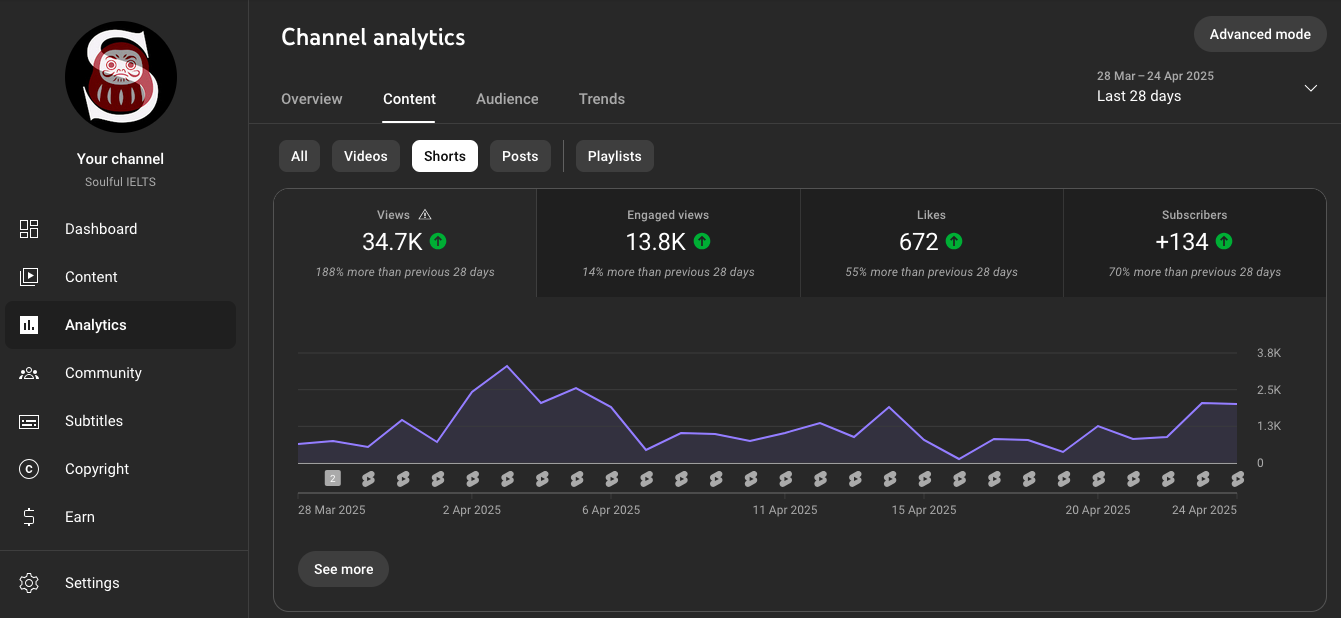This screenshot has width=1341, height=618.
Task: Open the Overview tab
Action: 312,99
